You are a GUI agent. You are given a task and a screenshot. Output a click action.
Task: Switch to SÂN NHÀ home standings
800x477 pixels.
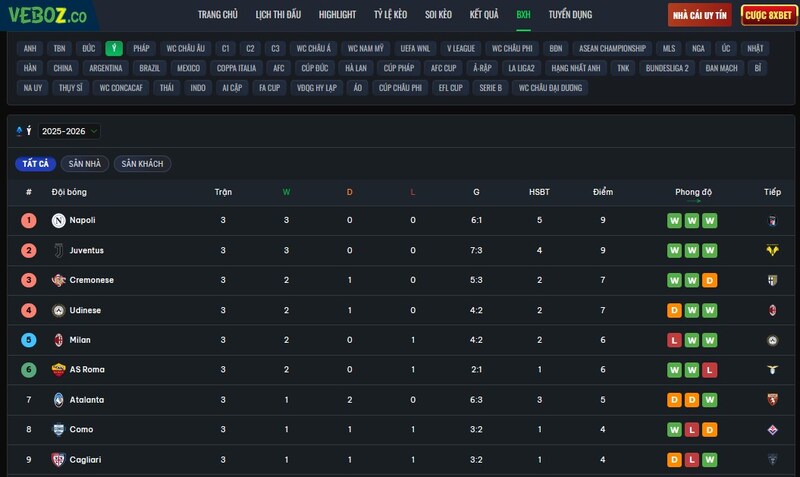click(85, 164)
